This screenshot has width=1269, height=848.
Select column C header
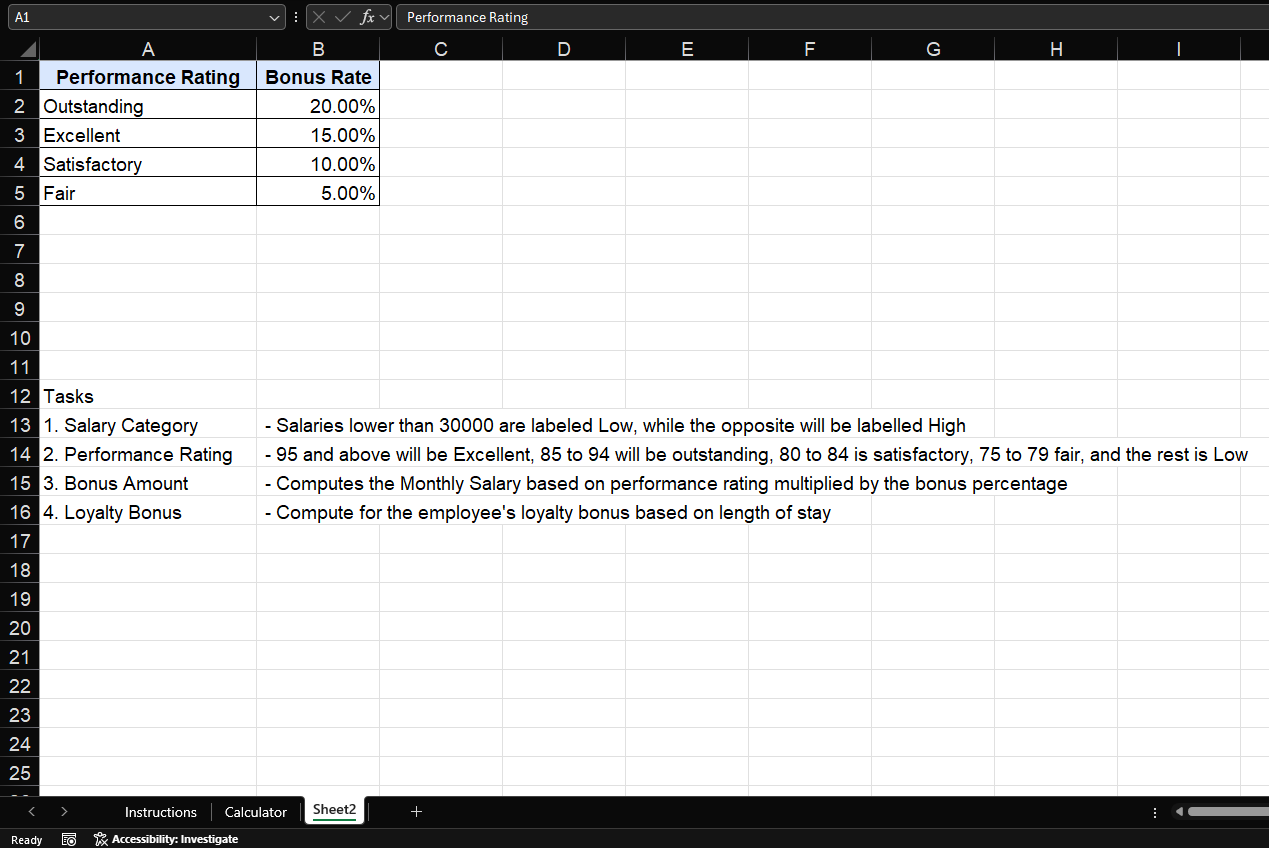point(441,49)
